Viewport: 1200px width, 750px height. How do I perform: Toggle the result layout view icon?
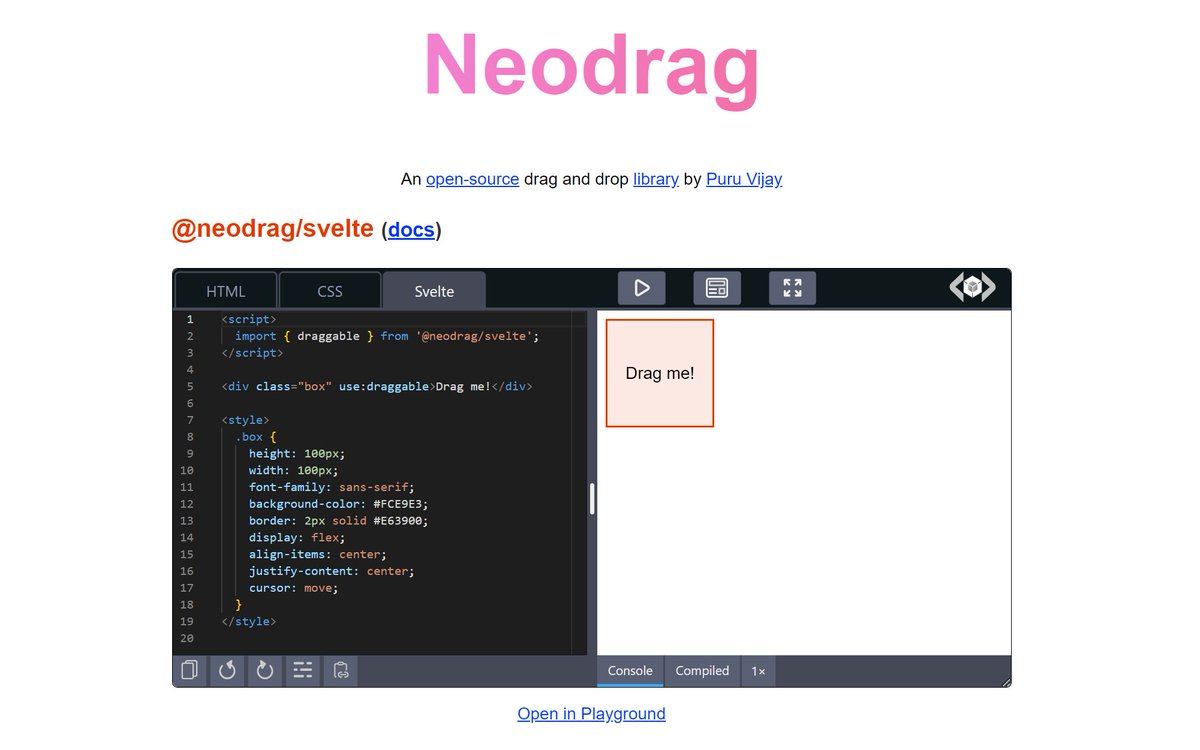pos(717,288)
